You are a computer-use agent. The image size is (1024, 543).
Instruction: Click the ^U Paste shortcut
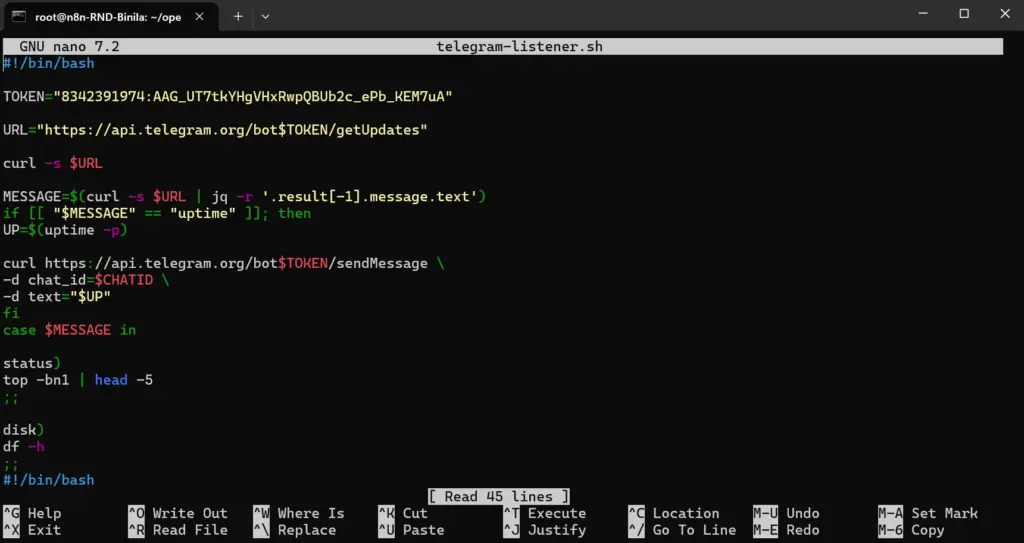tap(411, 530)
